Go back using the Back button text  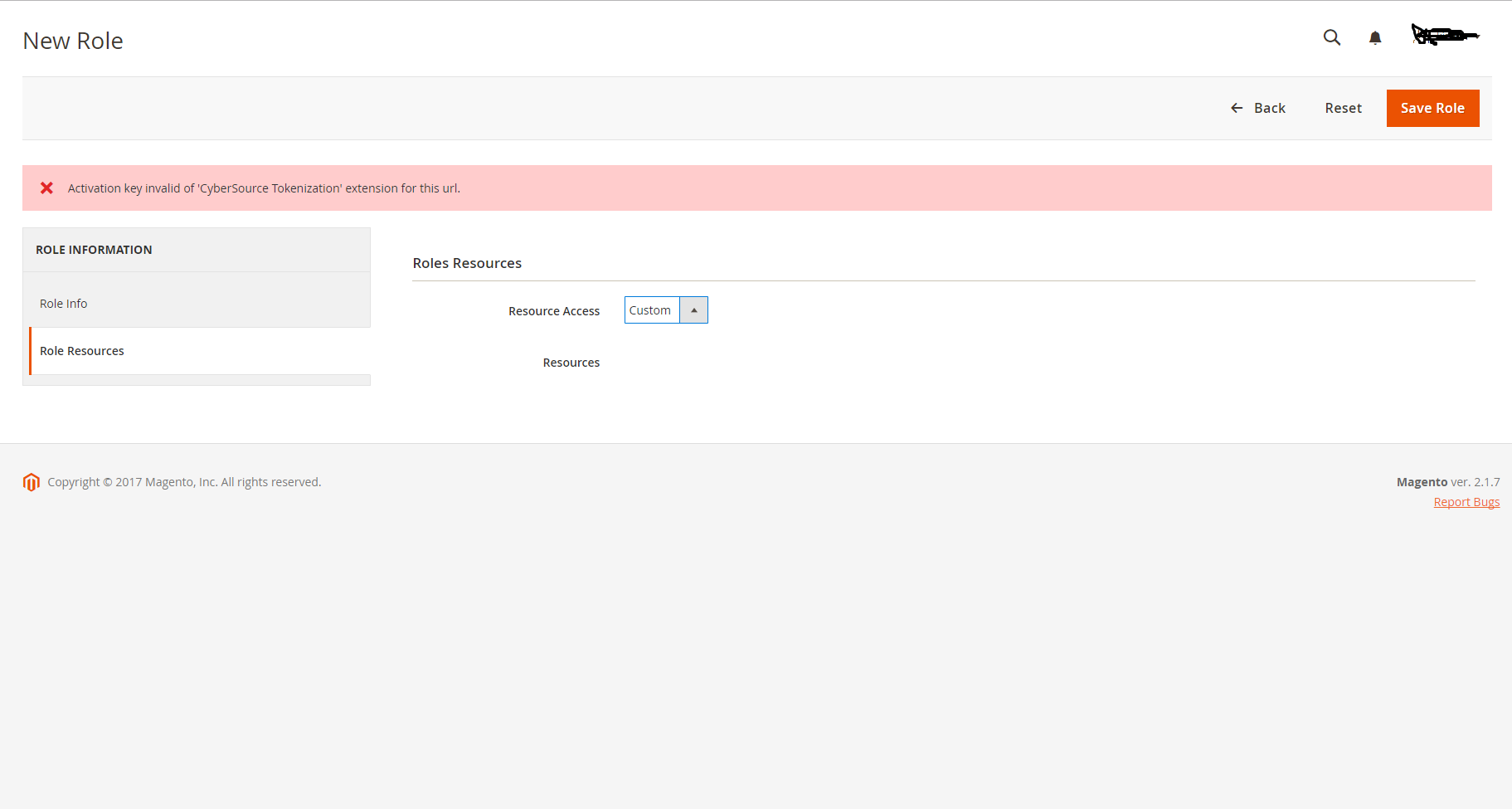(x=1269, y=108)
